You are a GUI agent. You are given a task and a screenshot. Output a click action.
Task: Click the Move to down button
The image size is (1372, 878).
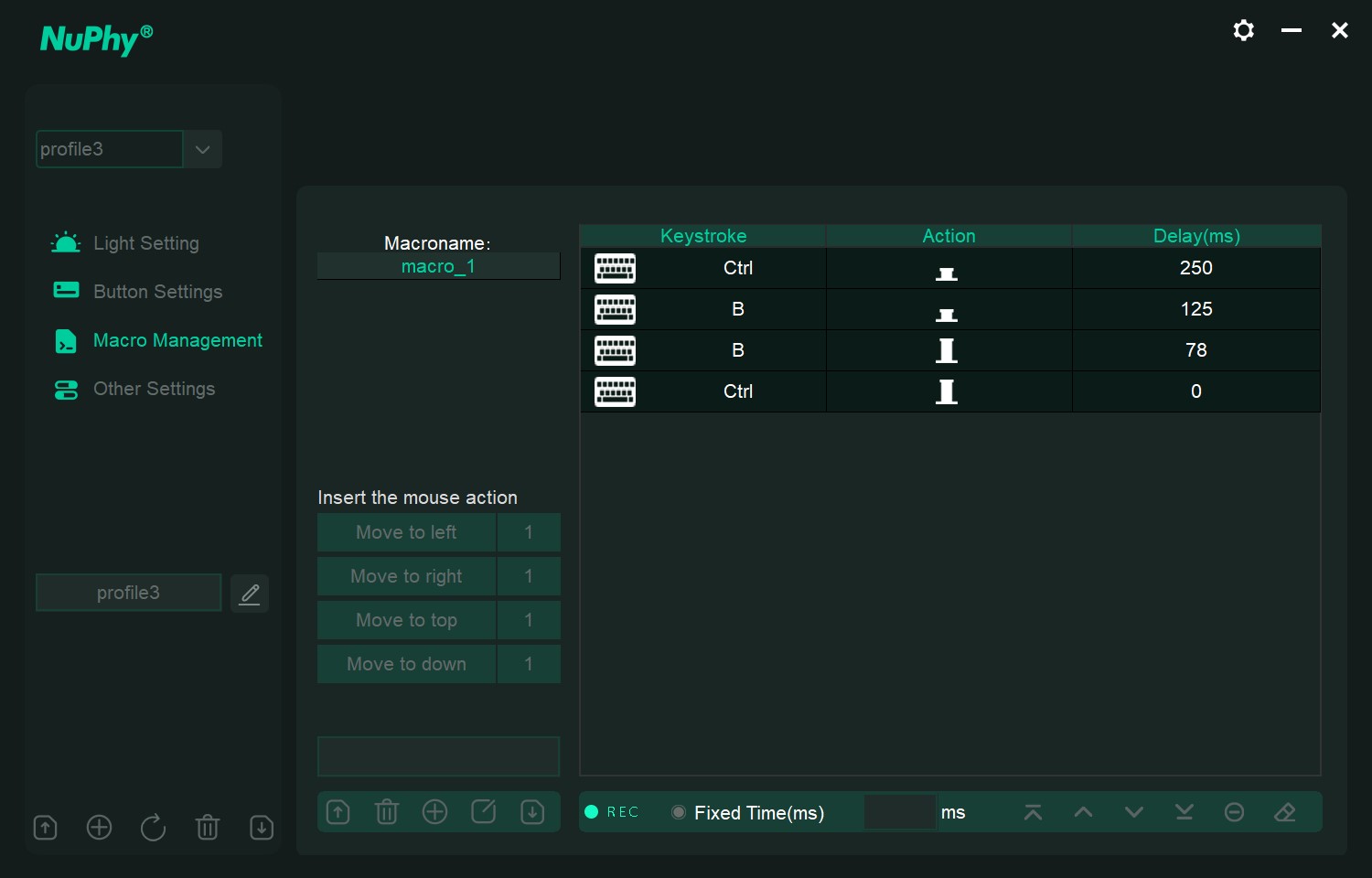(x=406, y=664)
